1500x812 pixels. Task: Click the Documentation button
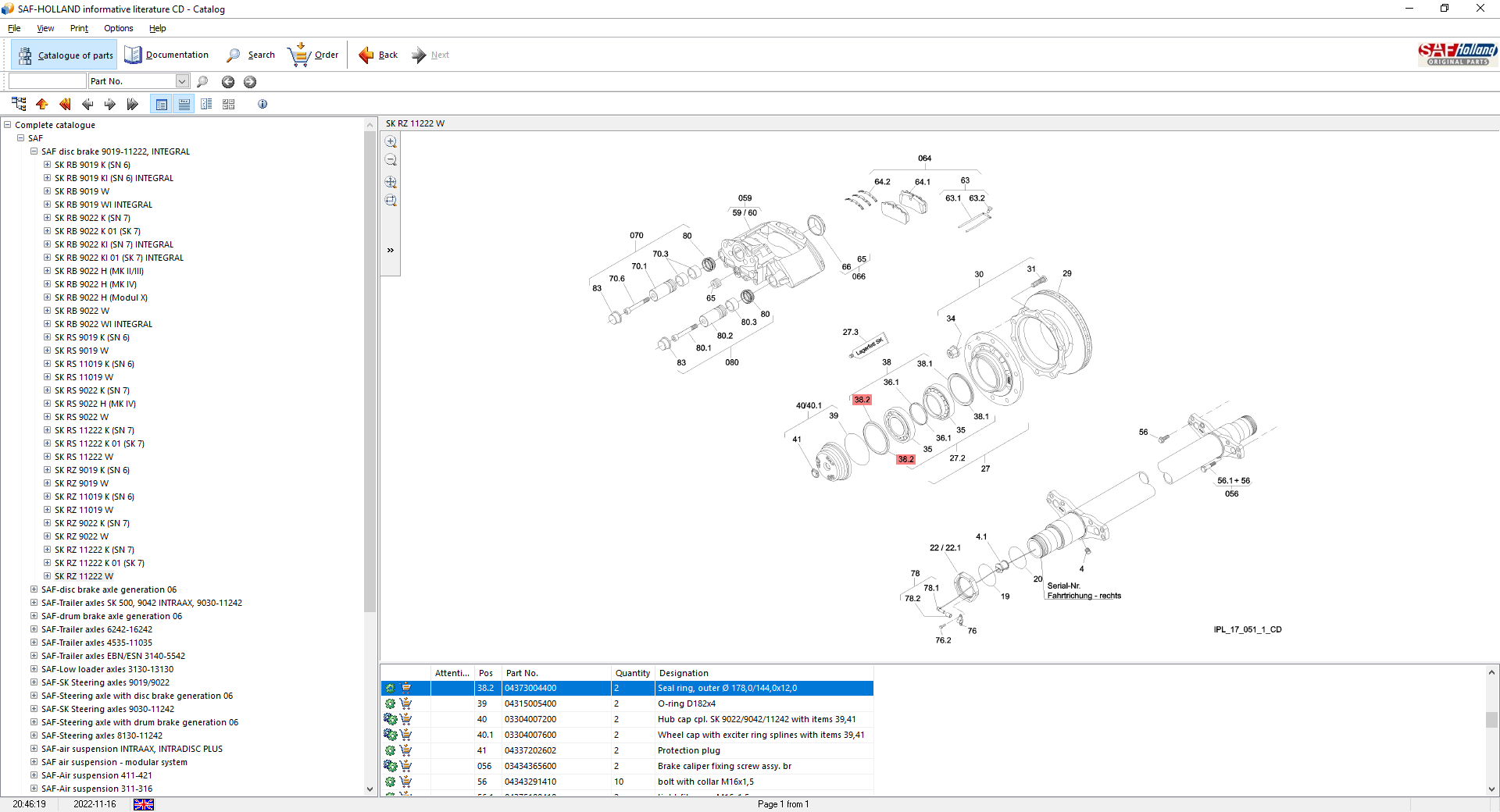click(166, 55)
